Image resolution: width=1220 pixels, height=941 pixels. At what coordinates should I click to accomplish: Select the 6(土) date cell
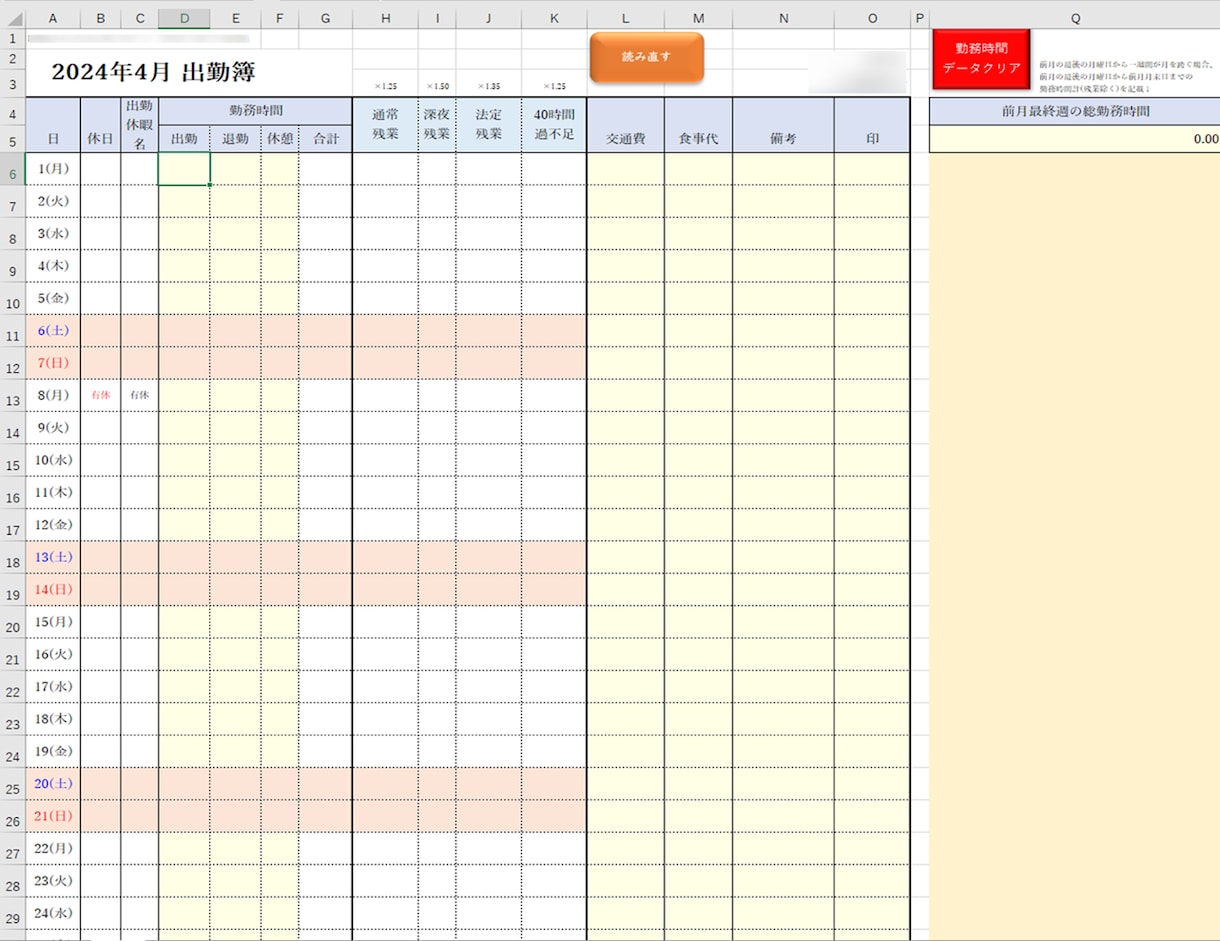tap(53, 330)
